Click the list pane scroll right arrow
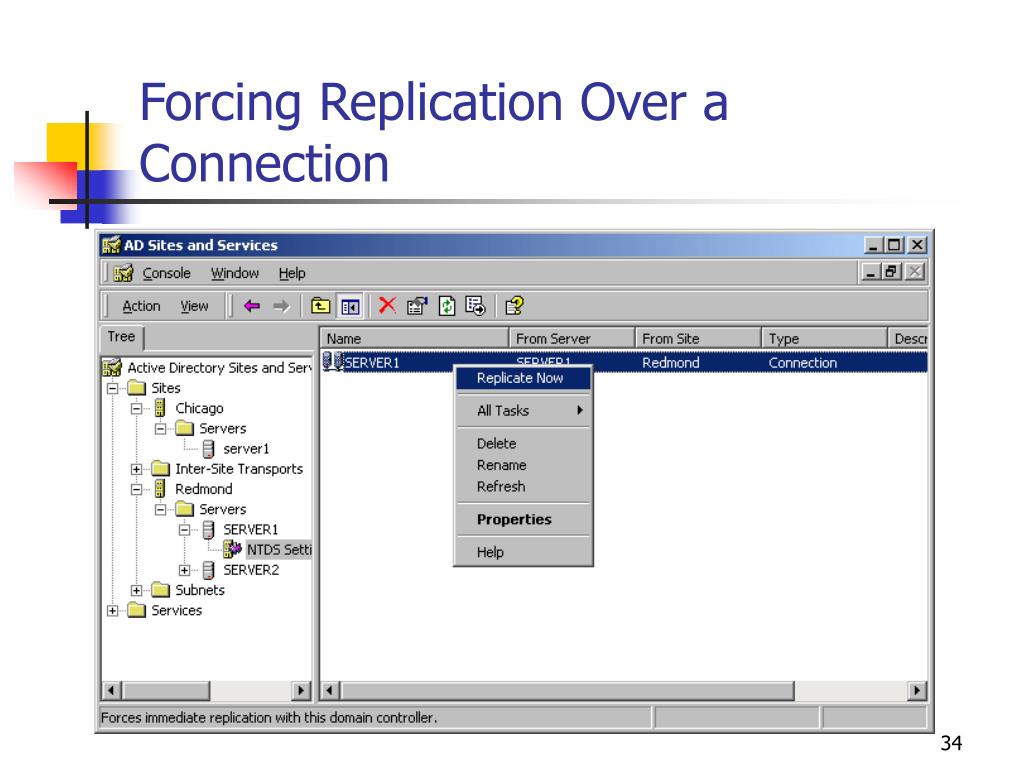 (917, 690)
